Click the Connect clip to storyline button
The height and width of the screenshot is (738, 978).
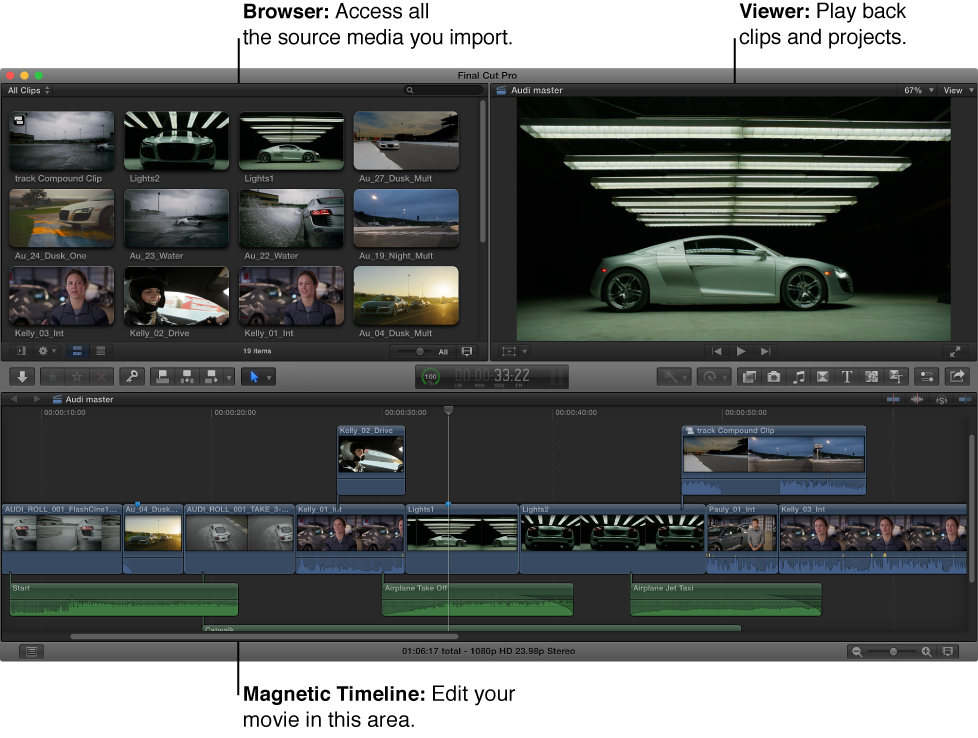[x=163, y=377]
